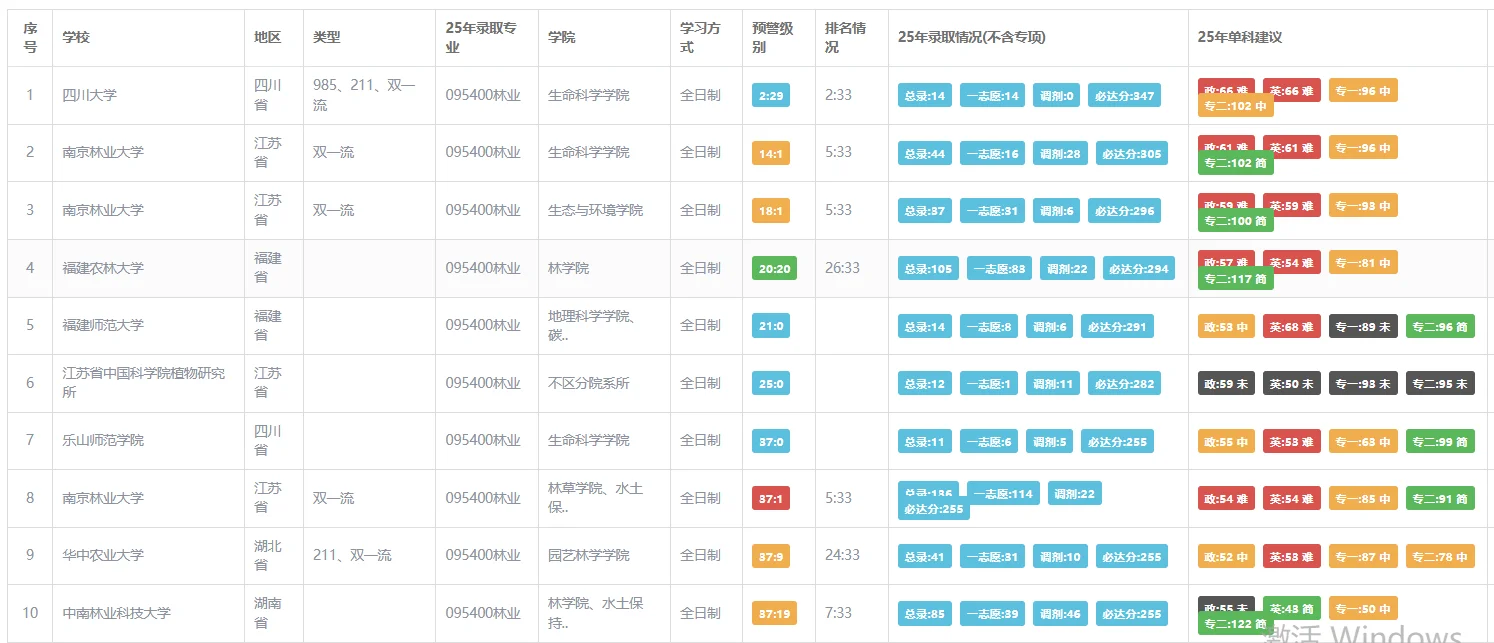Viewport: 1494px width, 643px height.
Task: Click the 总录:37 badge
Action: 925,211
